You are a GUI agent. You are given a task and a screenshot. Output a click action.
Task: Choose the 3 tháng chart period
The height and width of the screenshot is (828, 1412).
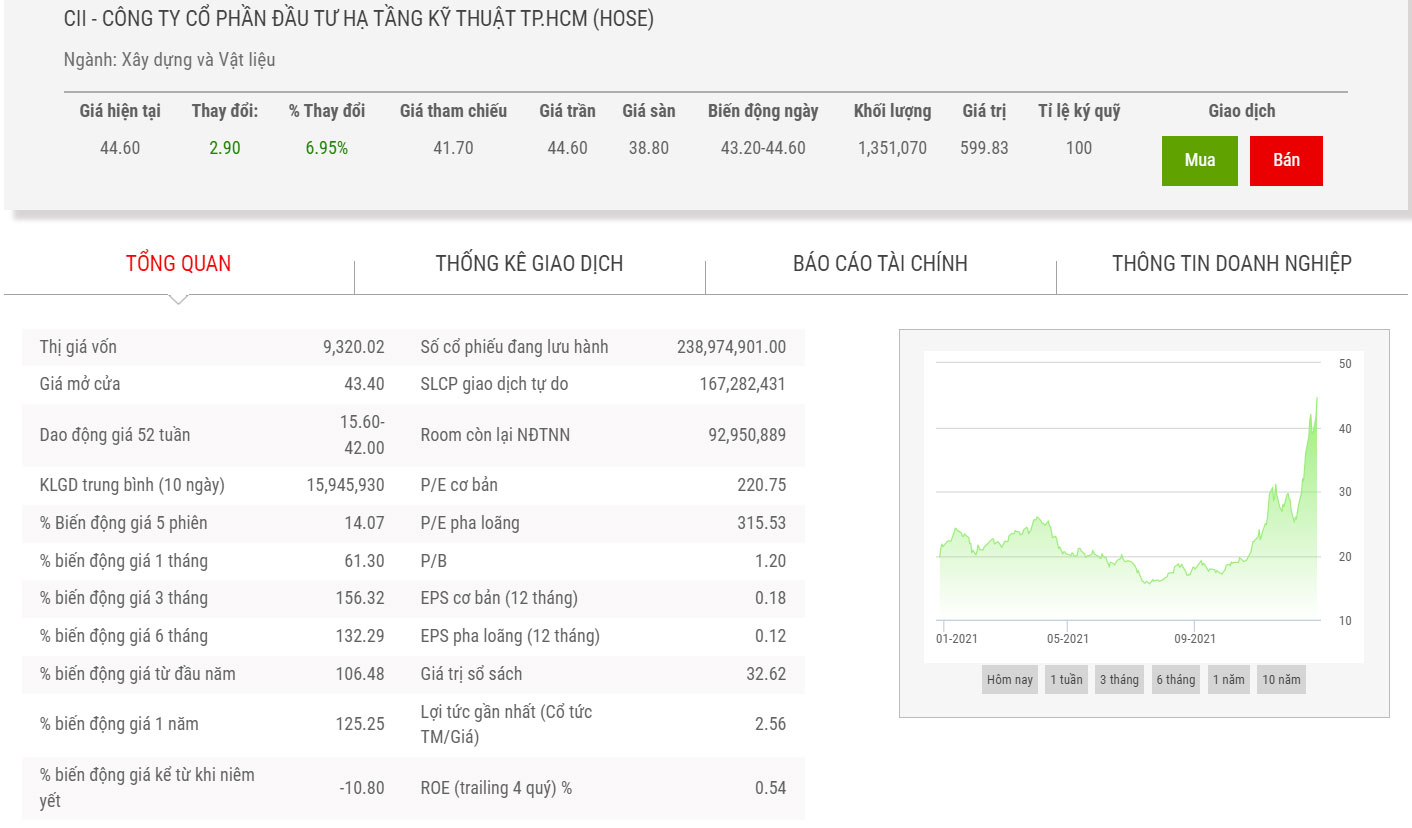pos(1119,680)
